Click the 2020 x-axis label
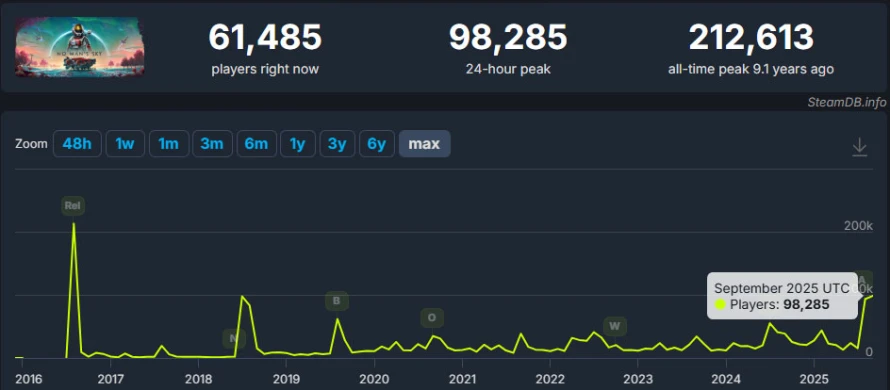 pos(374,379)
